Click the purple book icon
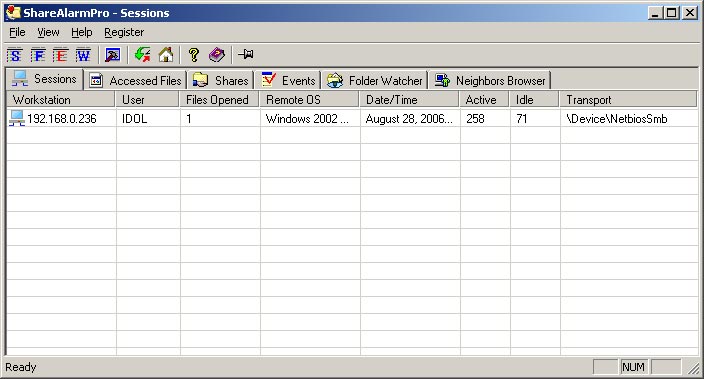The width and height of the screenshot is (704, 379). pos(217,55)
